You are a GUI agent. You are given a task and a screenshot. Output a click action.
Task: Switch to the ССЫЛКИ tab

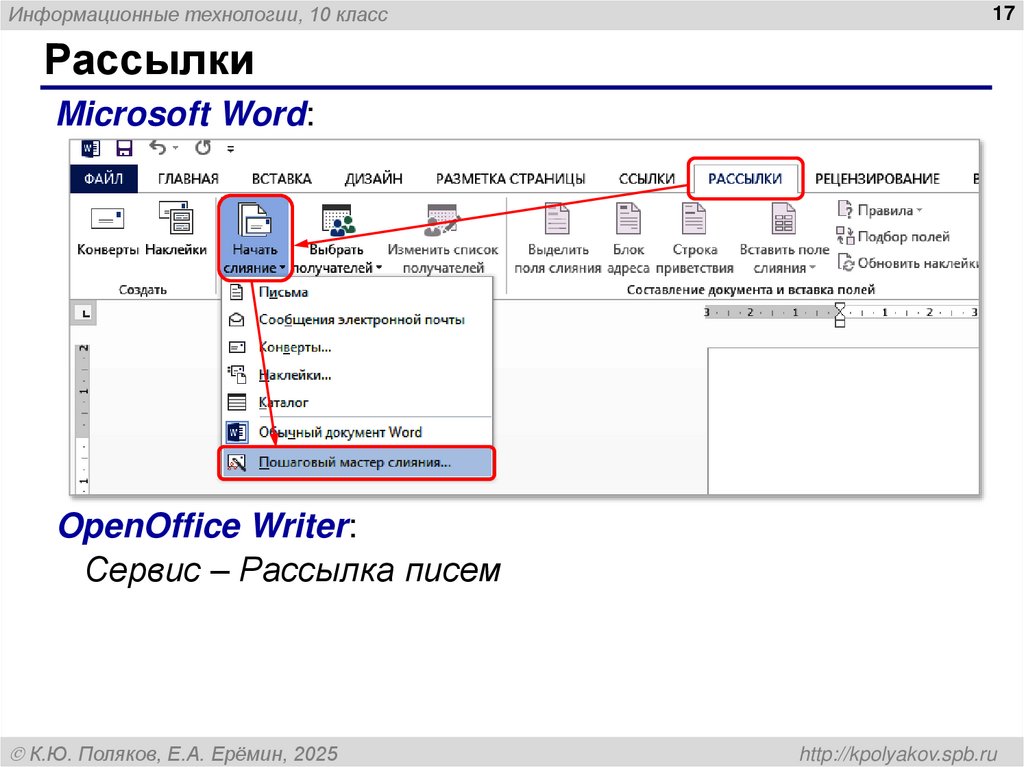pyautogui.click(x=647, y=178)
